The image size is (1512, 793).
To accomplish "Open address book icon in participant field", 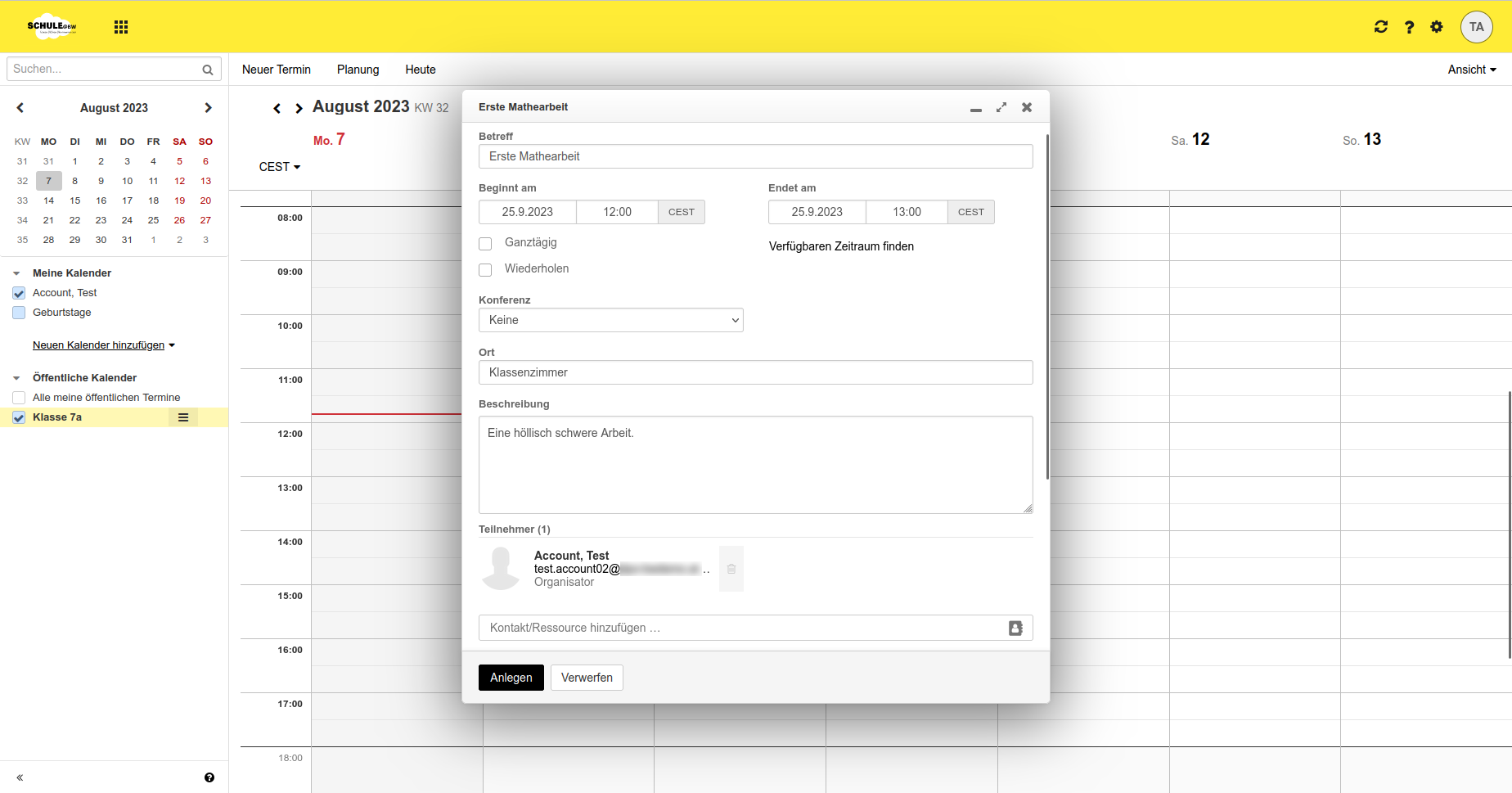I will [x=1015, y=628].
